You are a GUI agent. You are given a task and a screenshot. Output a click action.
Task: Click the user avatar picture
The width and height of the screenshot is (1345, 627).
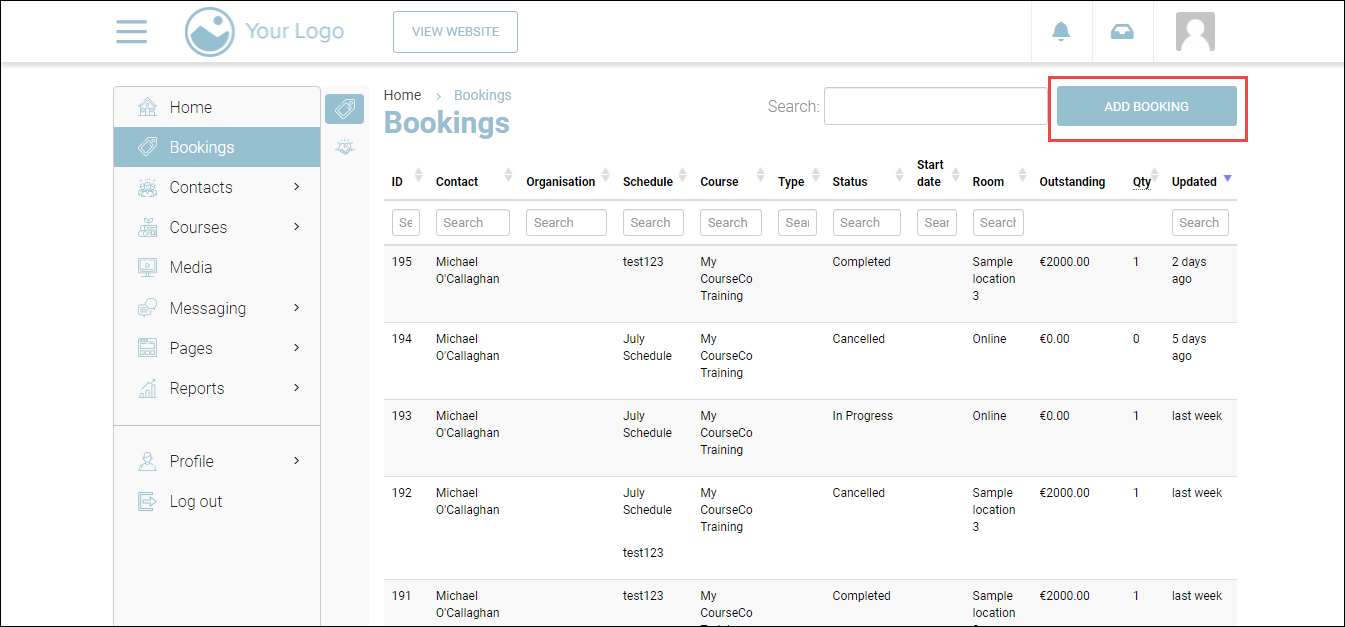pyautogui.click(x=1195, y=32)
